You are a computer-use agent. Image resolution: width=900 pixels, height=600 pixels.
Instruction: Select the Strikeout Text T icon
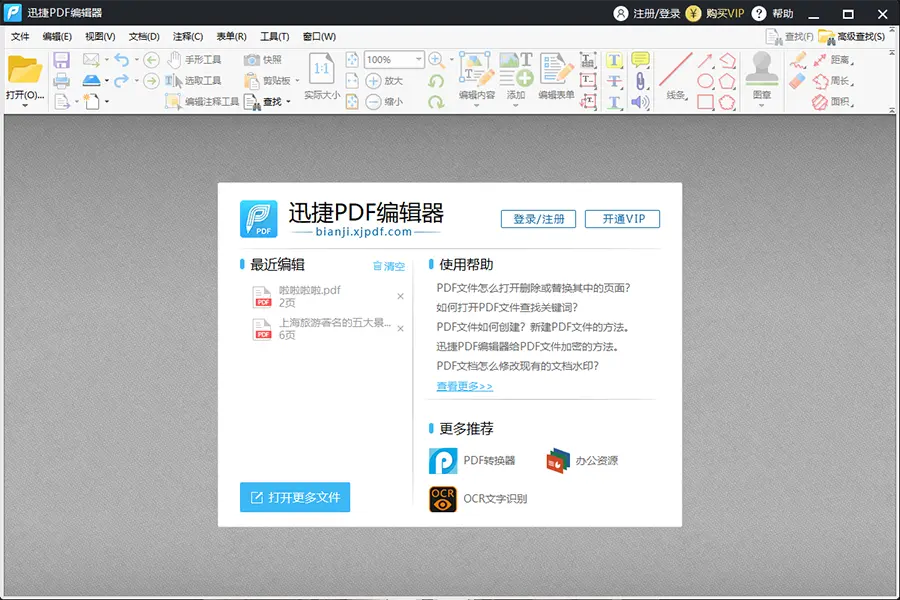tap(614, 81)
